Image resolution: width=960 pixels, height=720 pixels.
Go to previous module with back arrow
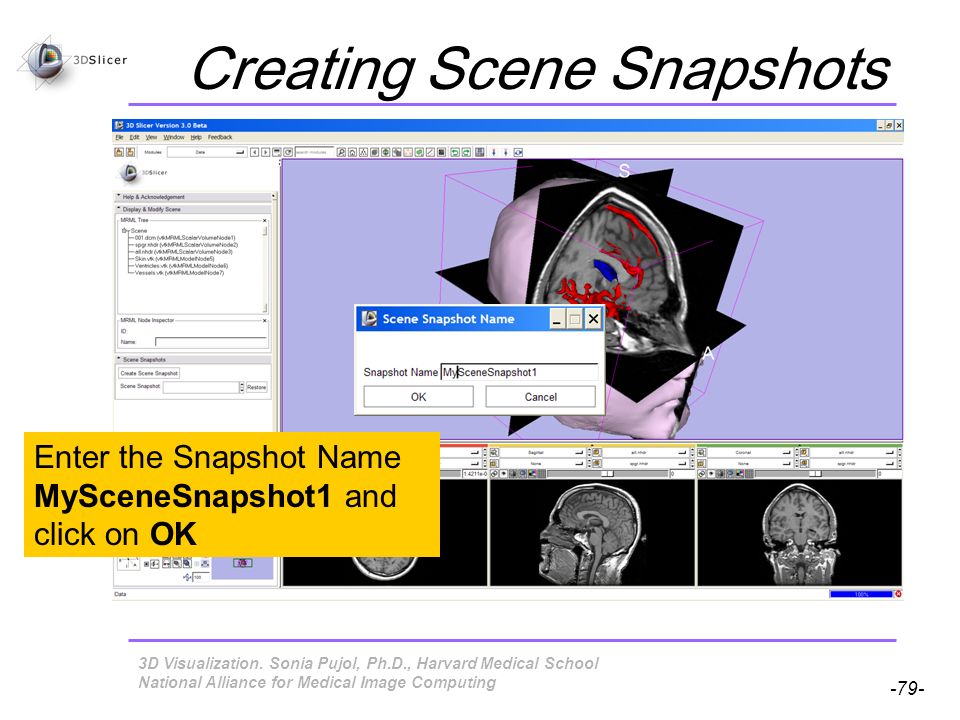coord(255,152)
